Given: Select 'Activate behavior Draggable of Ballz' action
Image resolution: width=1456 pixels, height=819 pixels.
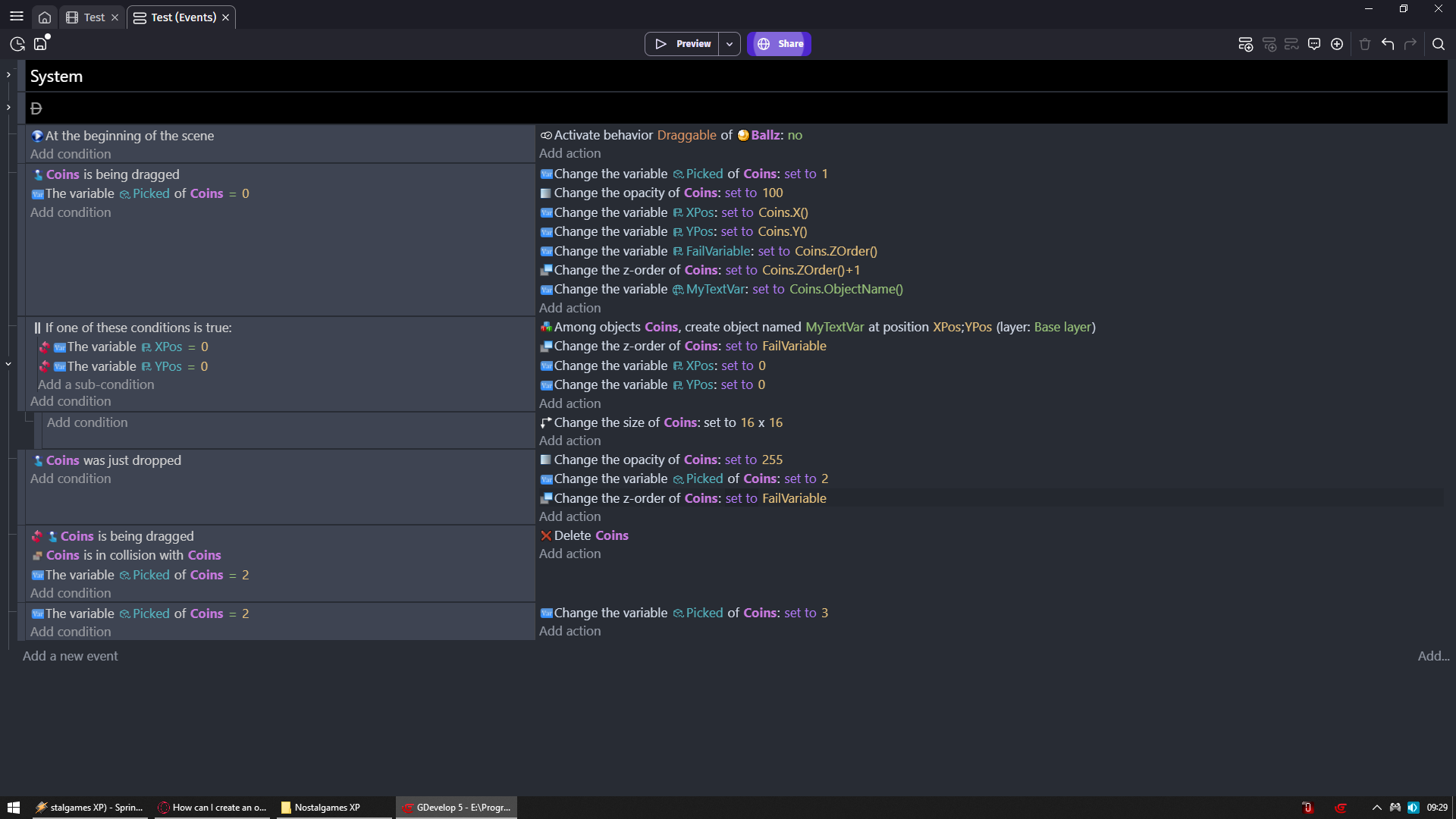Looking at the screenshot, I should (671, 135).
